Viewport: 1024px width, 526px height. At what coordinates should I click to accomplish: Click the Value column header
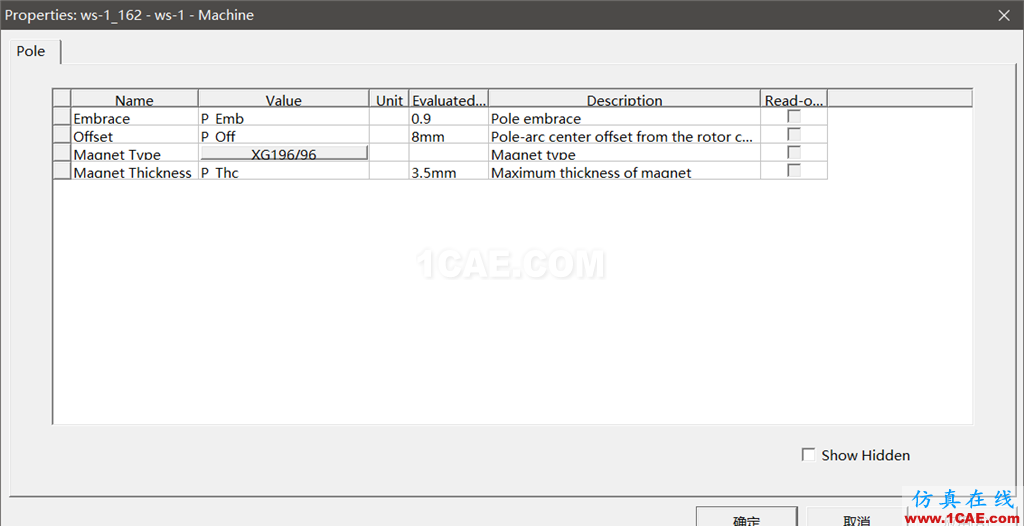pyautogui.click(x=283, y=99)
